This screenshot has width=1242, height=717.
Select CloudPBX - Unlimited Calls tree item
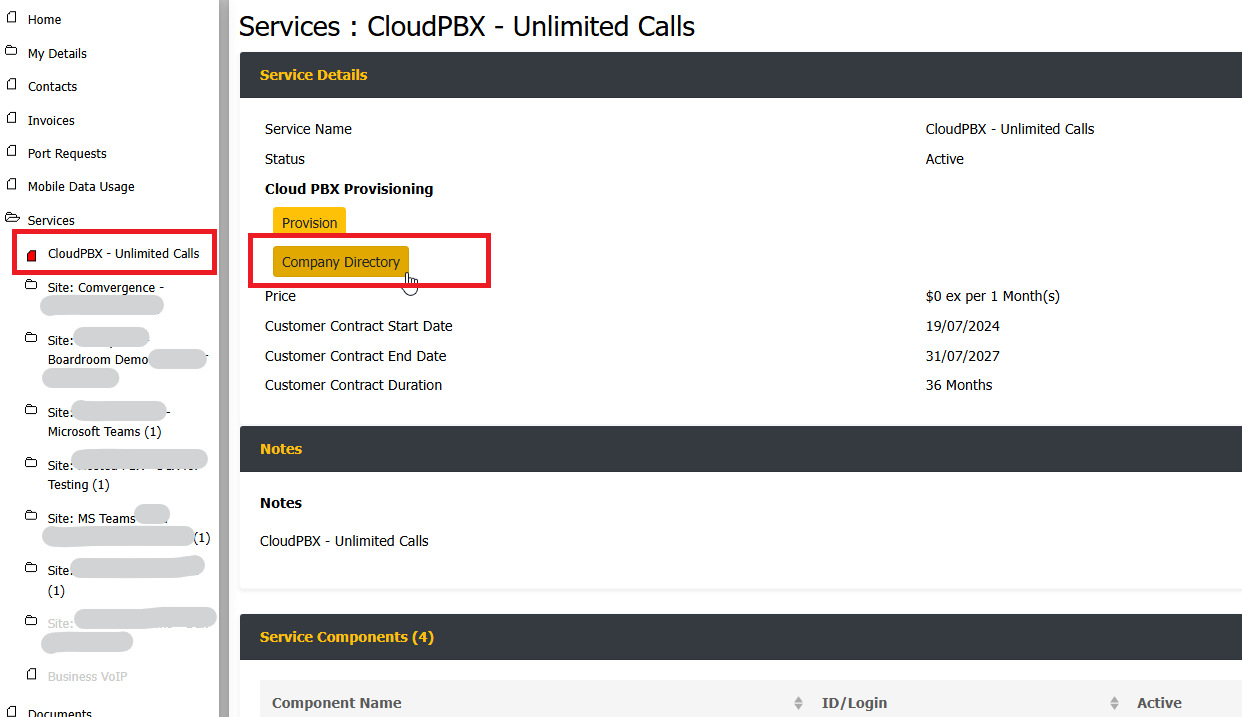123,254
